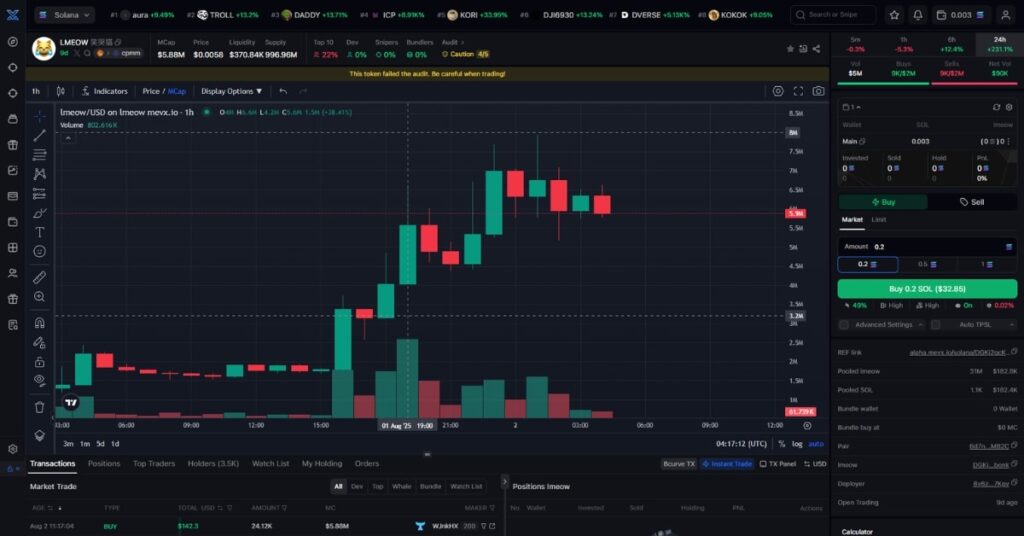This screenshot has height=536, width=1024.
Task: Undo the last chart action
Action: click(283, 91)
